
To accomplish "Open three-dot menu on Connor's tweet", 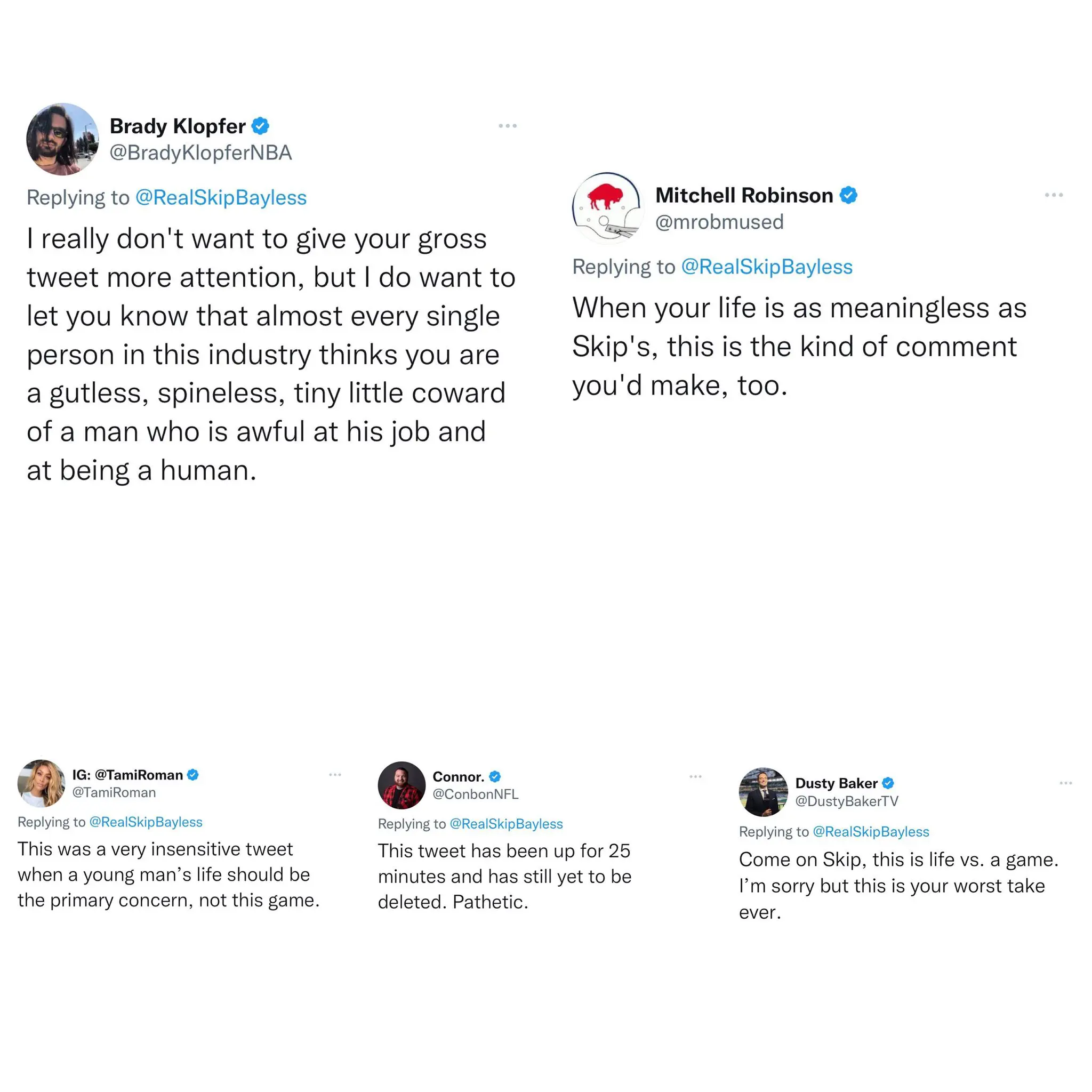I will point(695,776).
